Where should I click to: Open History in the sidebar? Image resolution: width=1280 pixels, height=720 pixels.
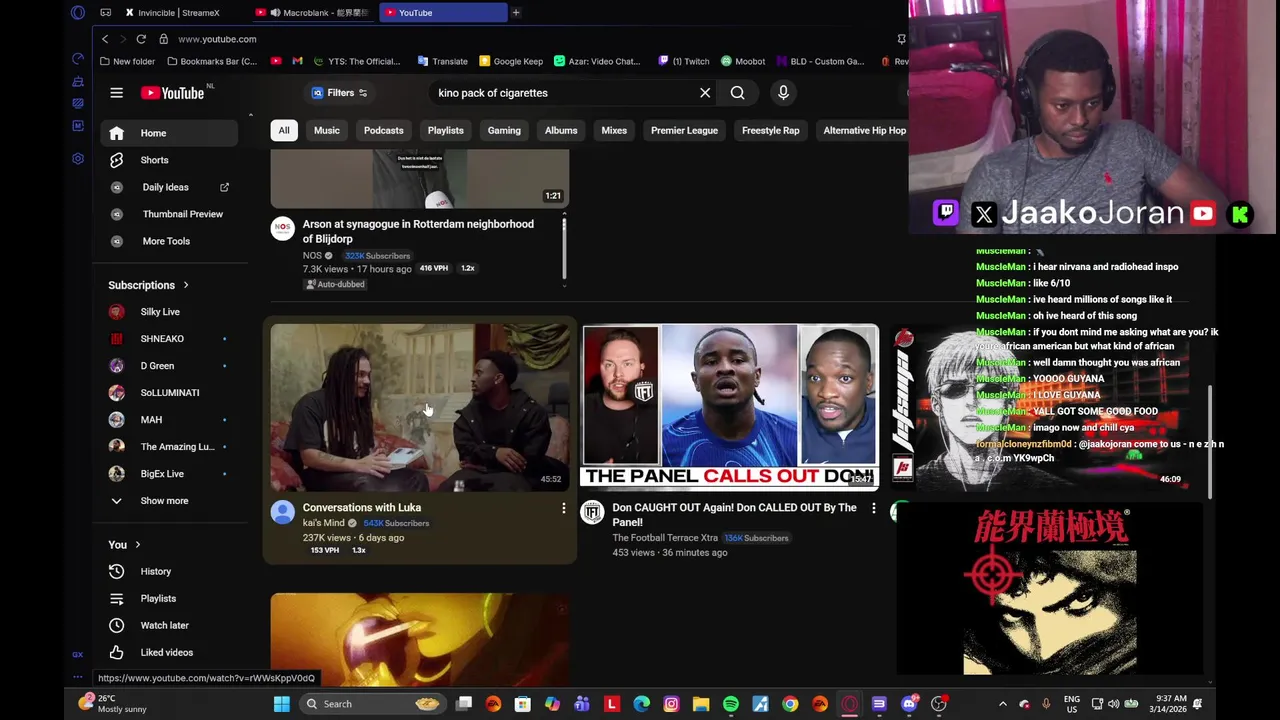pyautogui.click(x=169, y=571)
